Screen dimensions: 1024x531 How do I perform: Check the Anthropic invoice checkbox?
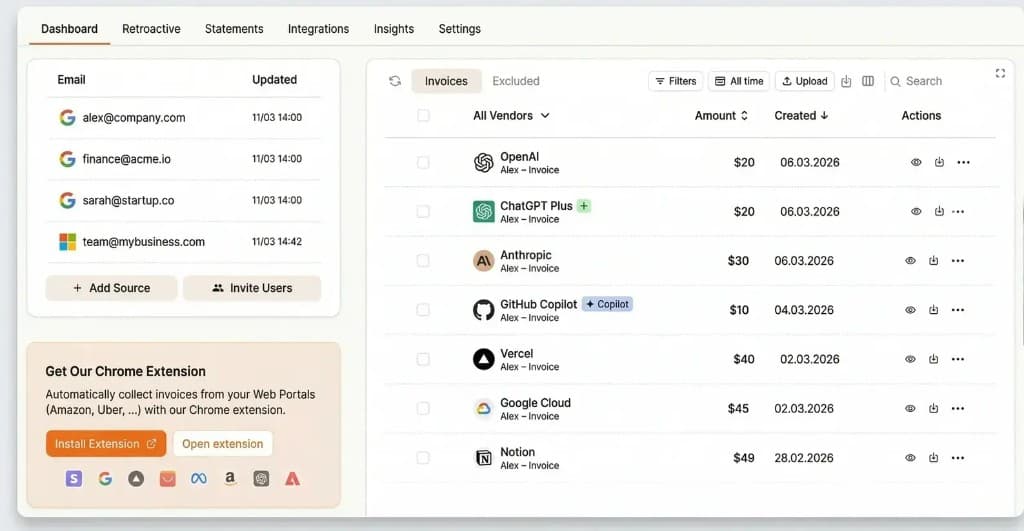click(423, 261)
